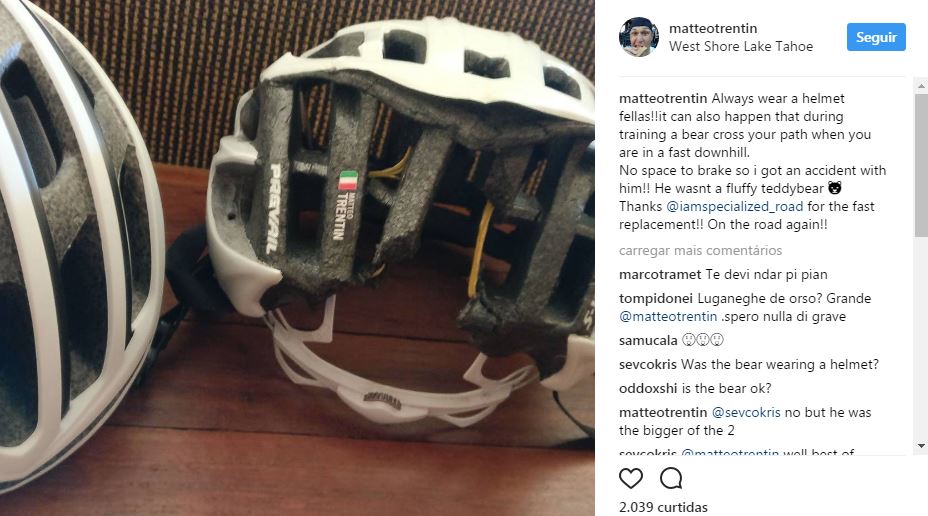The image size is (928, 516).
Task: Click the scrollbar down arrow
Action: (921, 446)
